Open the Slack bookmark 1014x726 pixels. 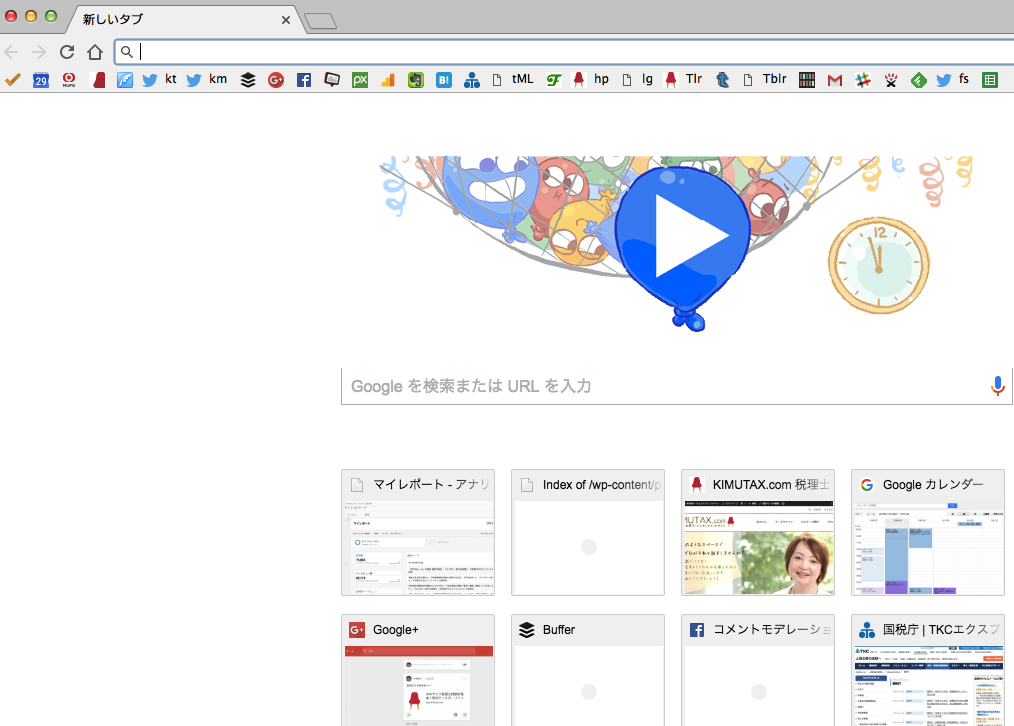(863, 80)
